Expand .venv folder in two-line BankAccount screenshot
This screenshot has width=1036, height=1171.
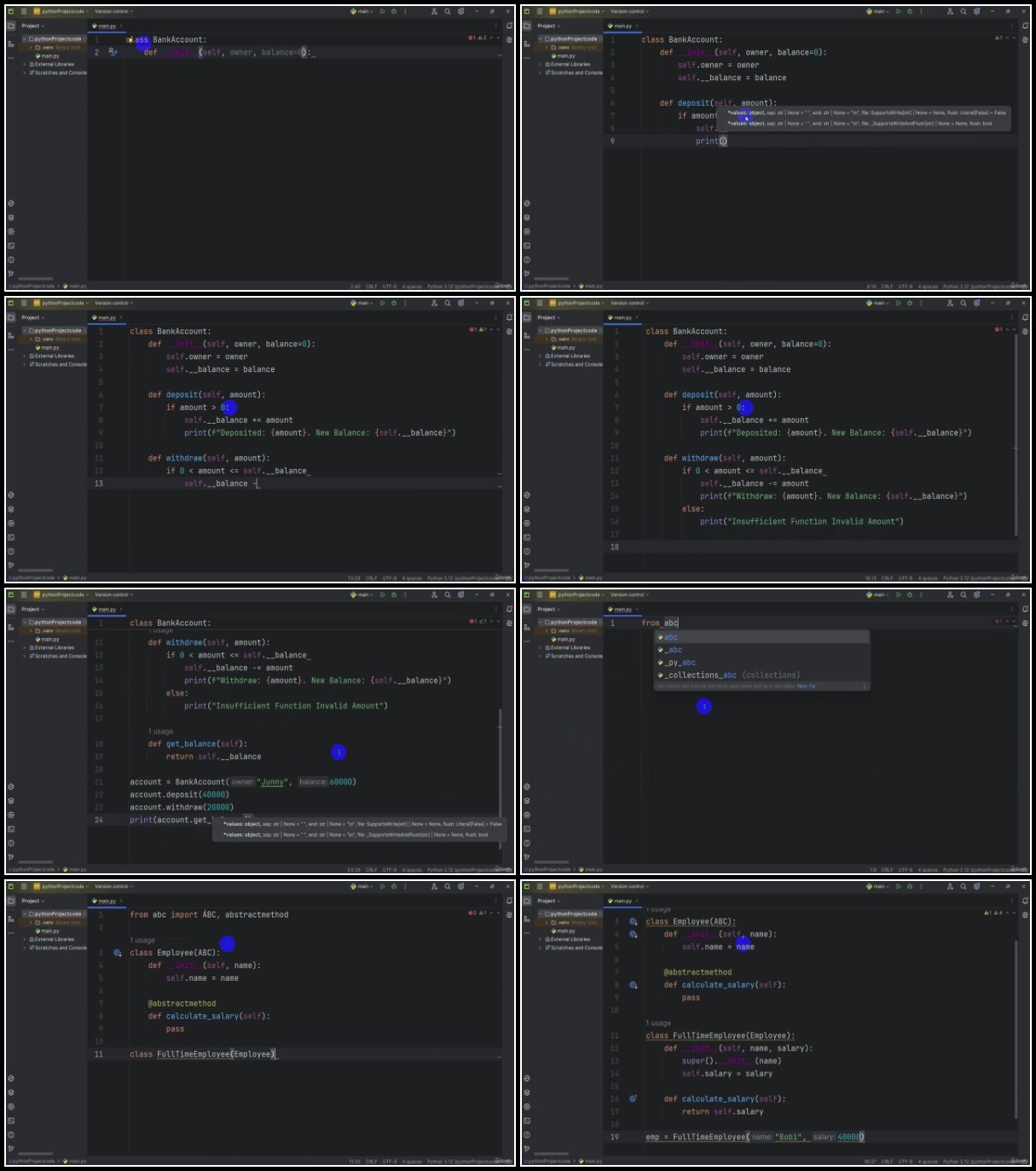click(32, 48)
